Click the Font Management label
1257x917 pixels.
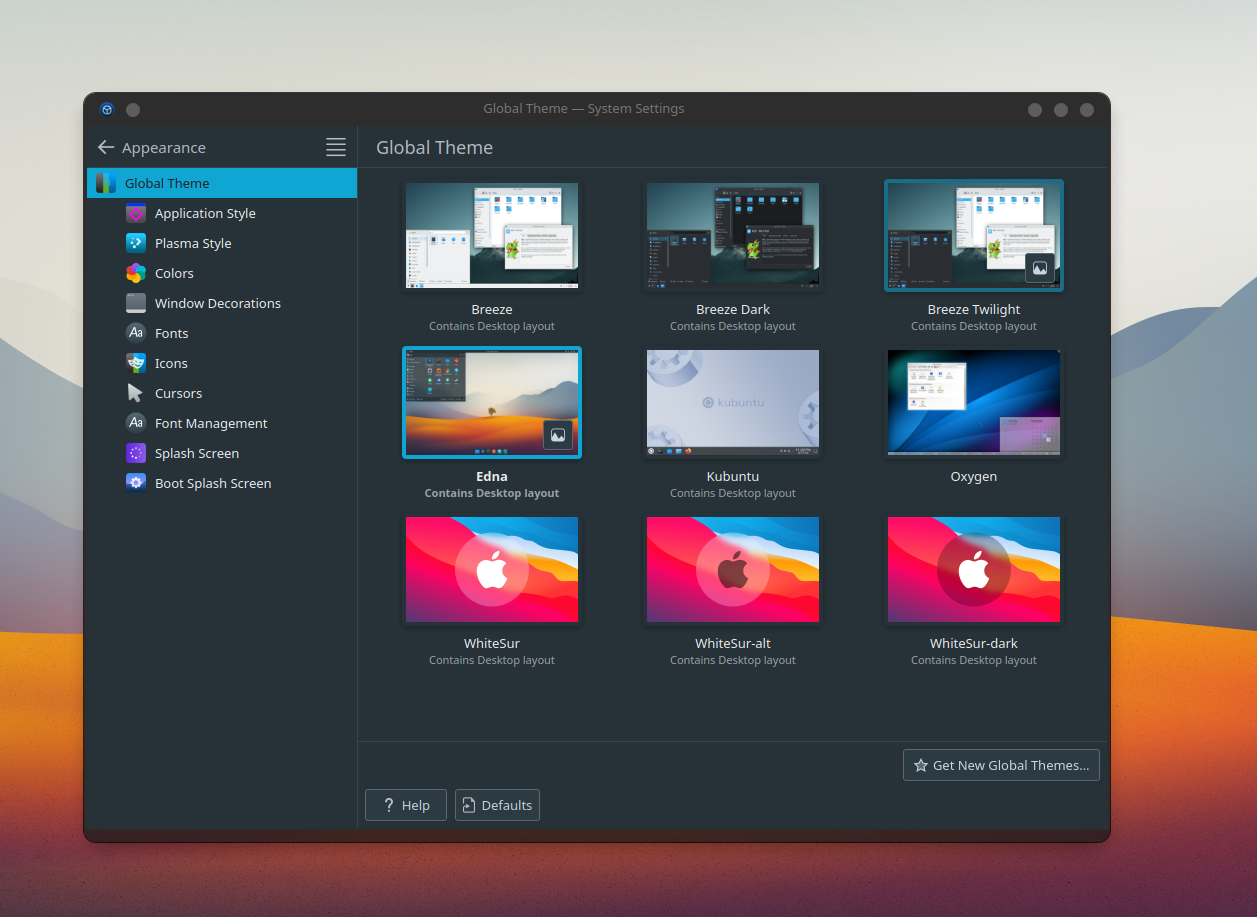point(211,423)
